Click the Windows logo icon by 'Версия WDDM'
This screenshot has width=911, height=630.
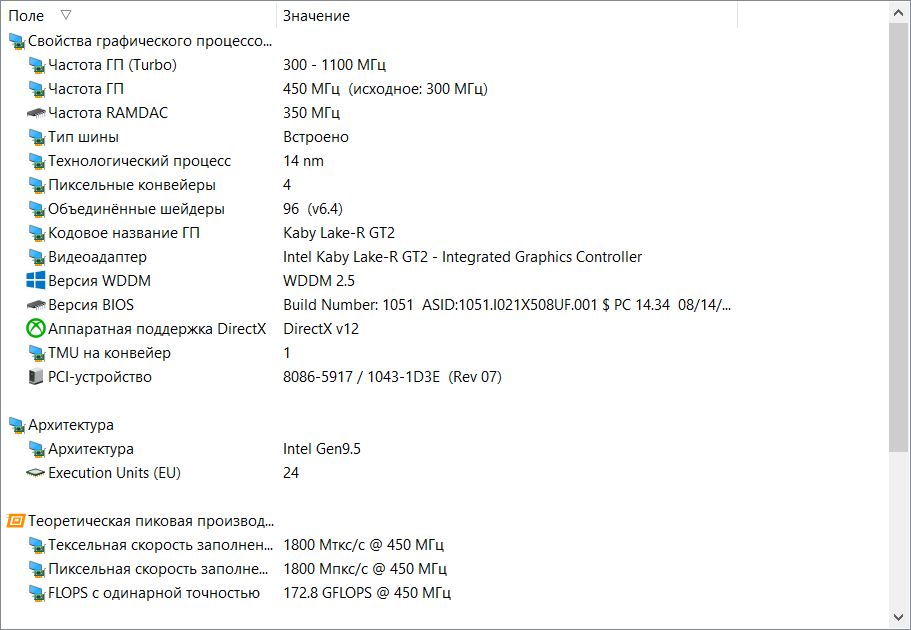(x=36, y=281)
